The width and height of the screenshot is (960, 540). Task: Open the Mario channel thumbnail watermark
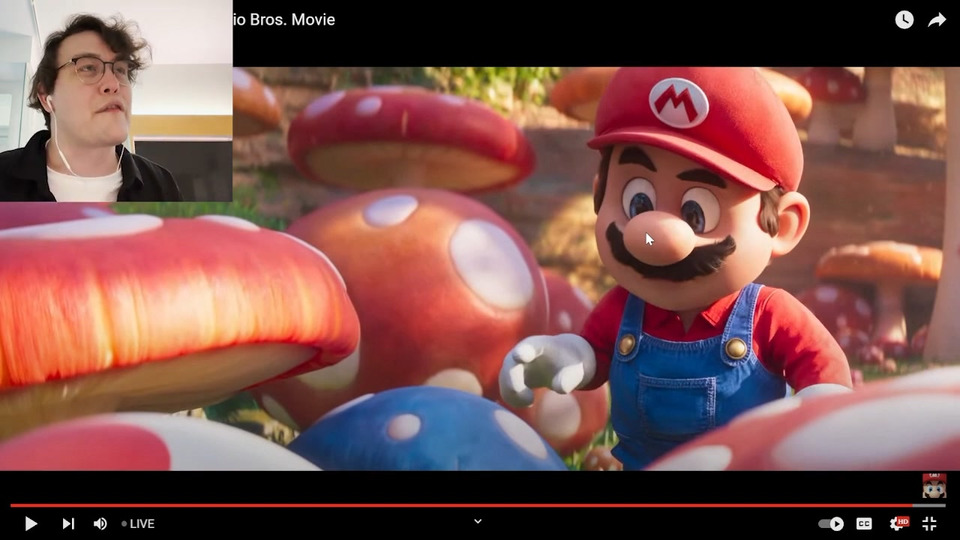(x=934, y=486)
